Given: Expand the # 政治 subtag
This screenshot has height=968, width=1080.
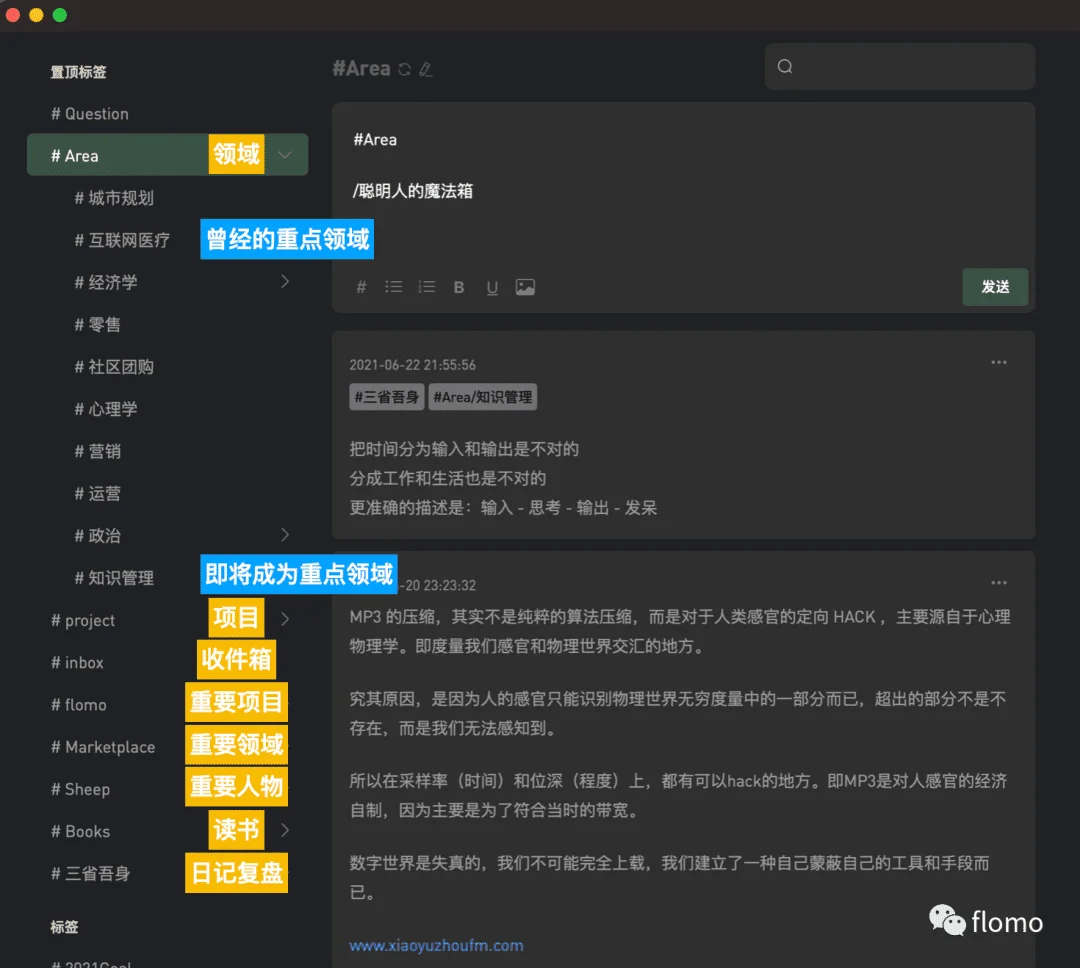Looking at the screenshot, I should pos(284,535).
